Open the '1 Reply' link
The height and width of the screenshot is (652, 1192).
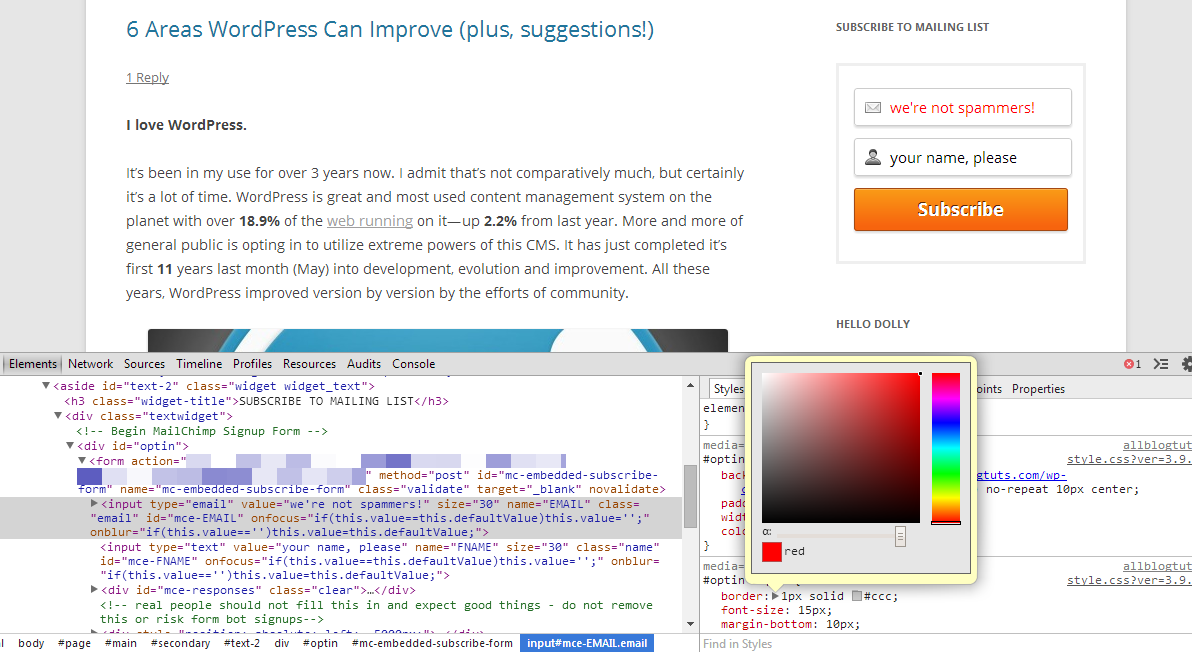(x=147, y=78)
